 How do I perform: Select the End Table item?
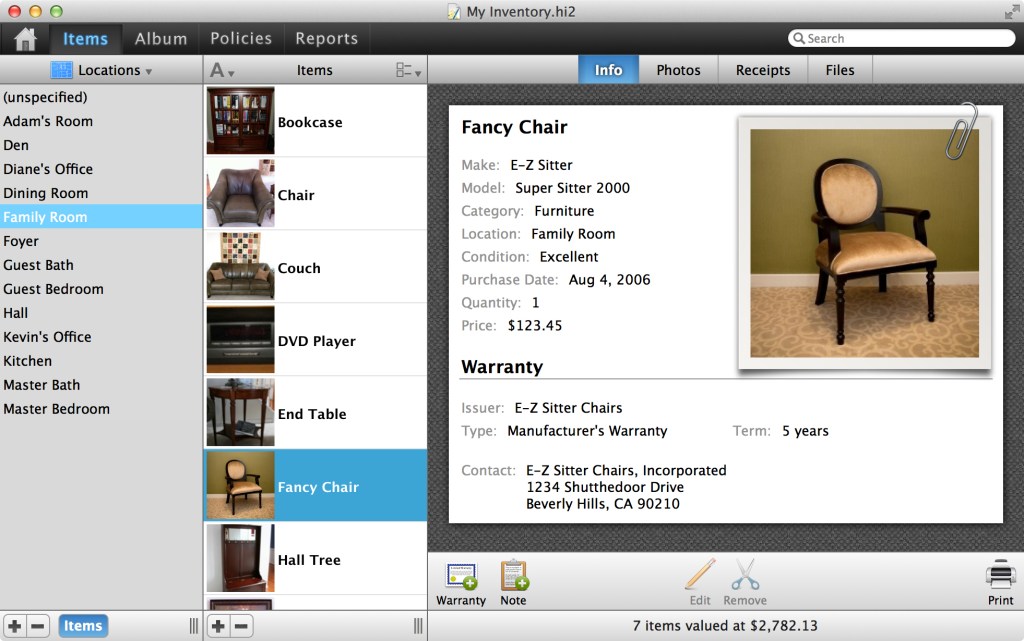316,413
